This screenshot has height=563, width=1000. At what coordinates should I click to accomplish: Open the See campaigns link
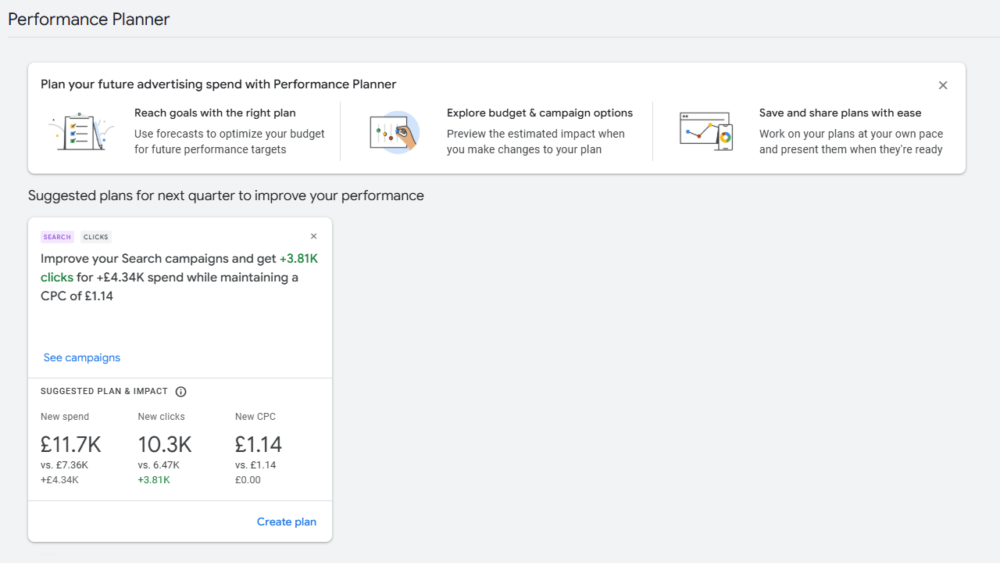82,358
